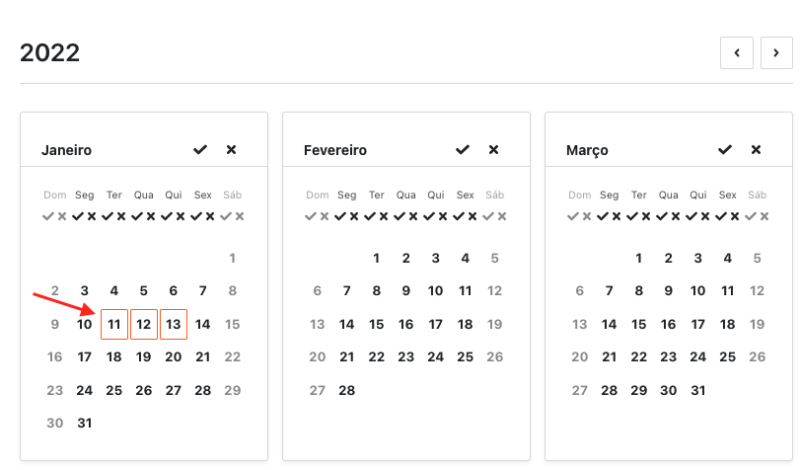Go to previous year with left chevron
Viewport: 800px width, 470px height.
pyautogui.click(x=736, y=53)
